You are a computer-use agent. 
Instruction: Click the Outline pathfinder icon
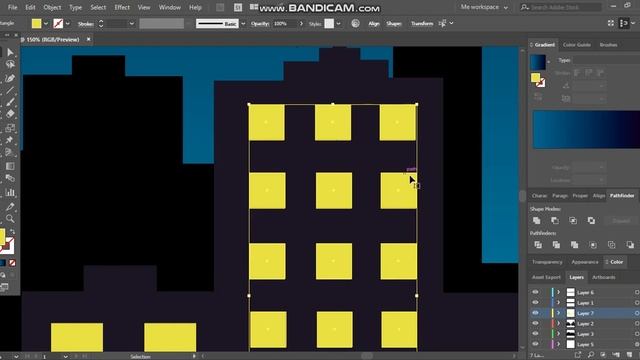pyautogui.click(x=611, y=245)
